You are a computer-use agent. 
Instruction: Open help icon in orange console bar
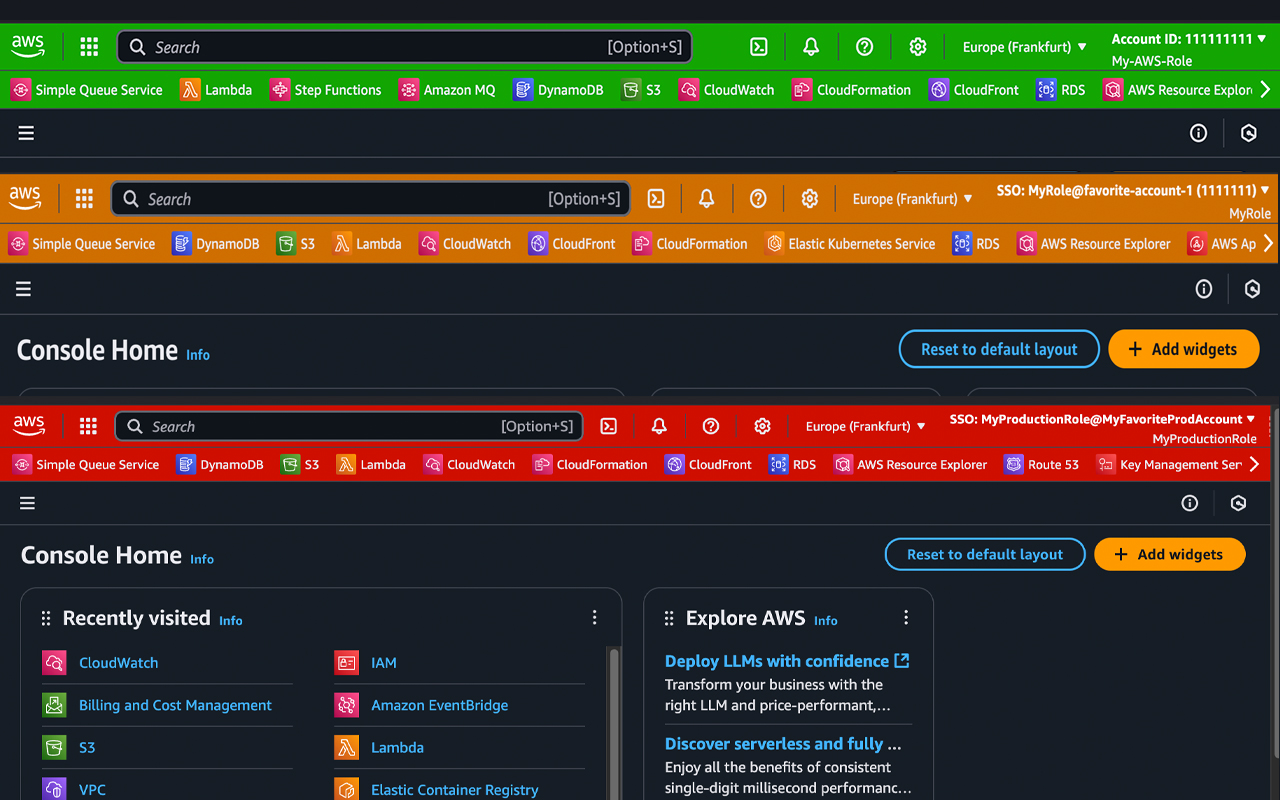(758, 199)
